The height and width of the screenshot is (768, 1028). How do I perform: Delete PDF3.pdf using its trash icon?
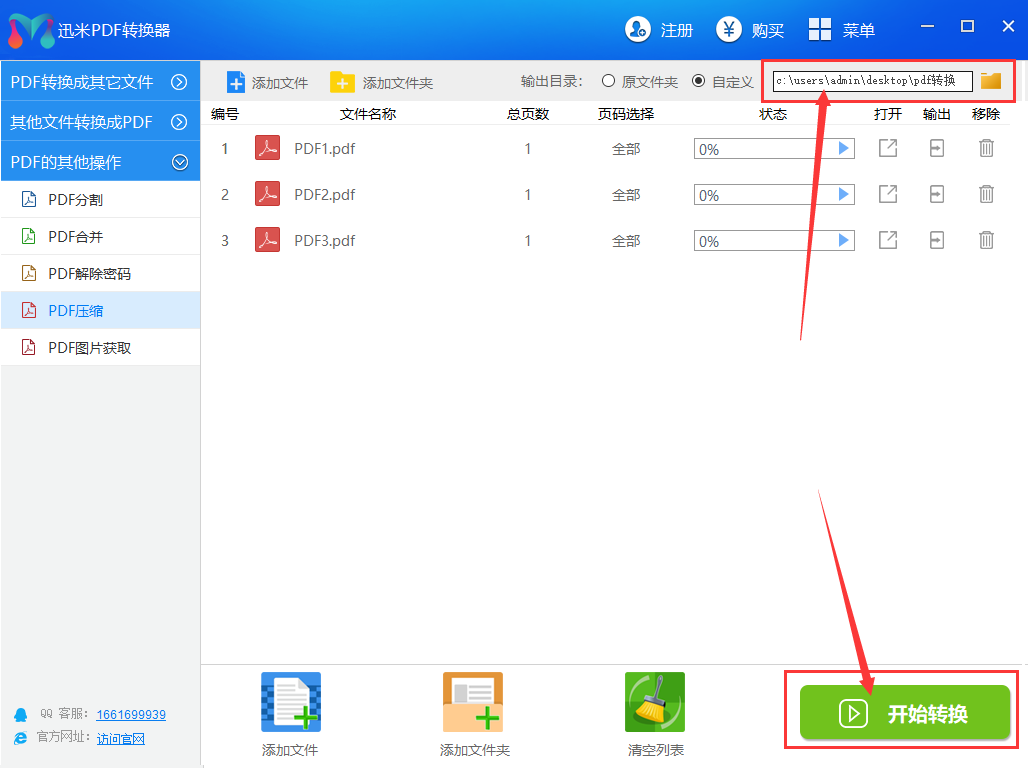point(986,240)
